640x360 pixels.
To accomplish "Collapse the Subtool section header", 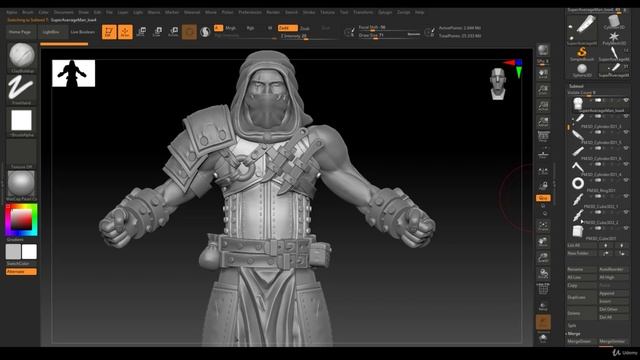I will point(576,86).
